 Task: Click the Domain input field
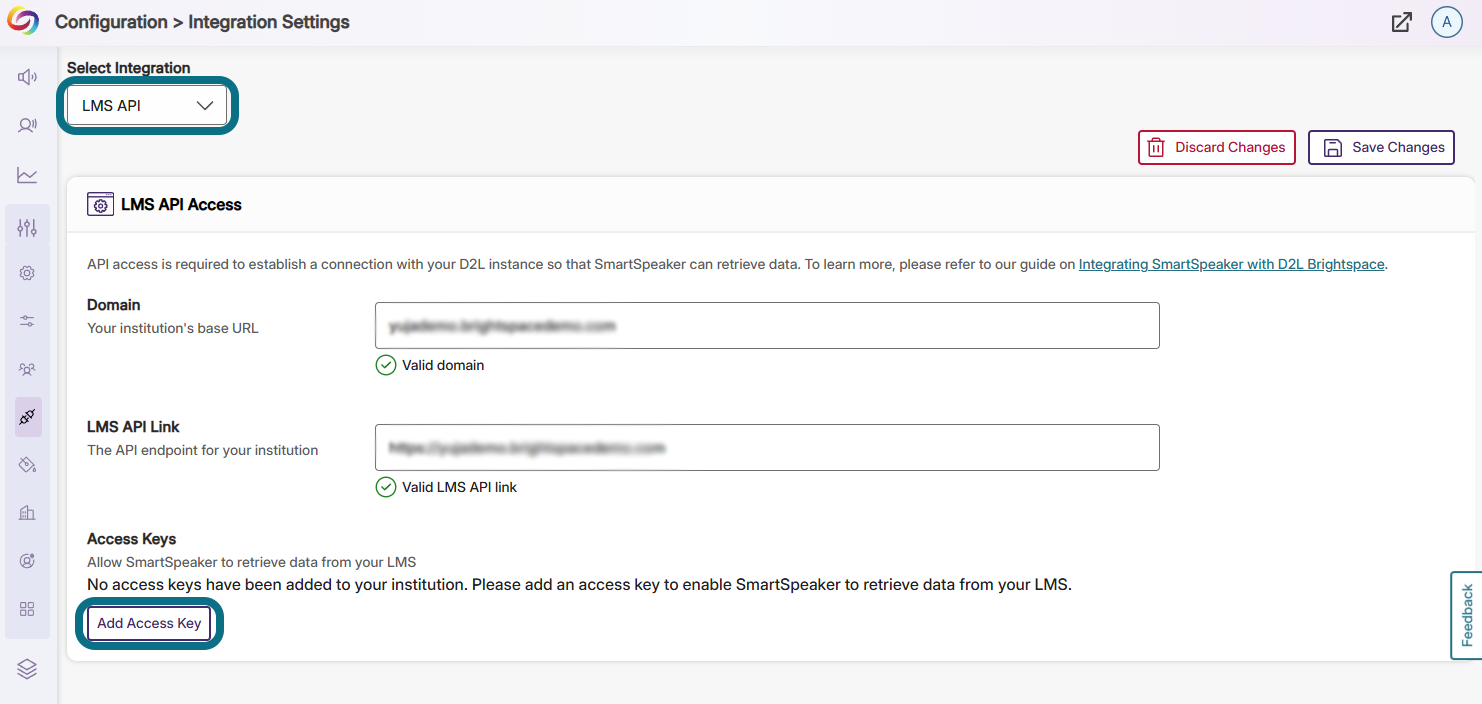766,325
